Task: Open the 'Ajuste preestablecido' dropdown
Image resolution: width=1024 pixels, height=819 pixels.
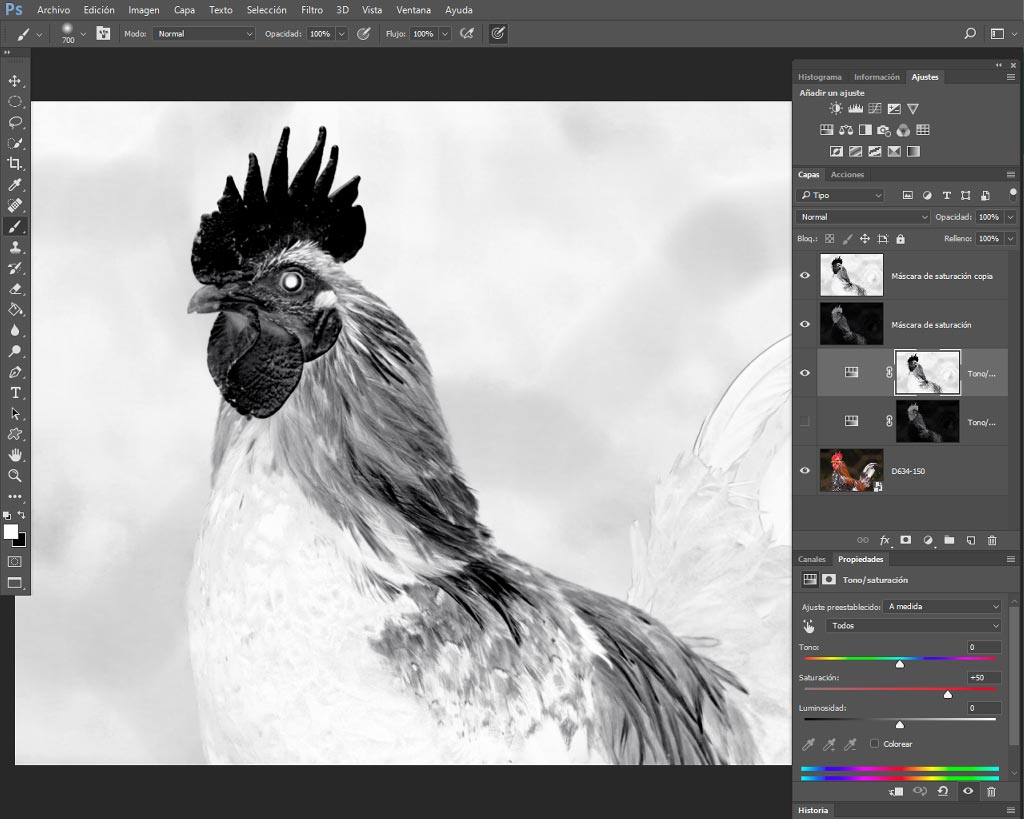Action: (x=942, y=607)
